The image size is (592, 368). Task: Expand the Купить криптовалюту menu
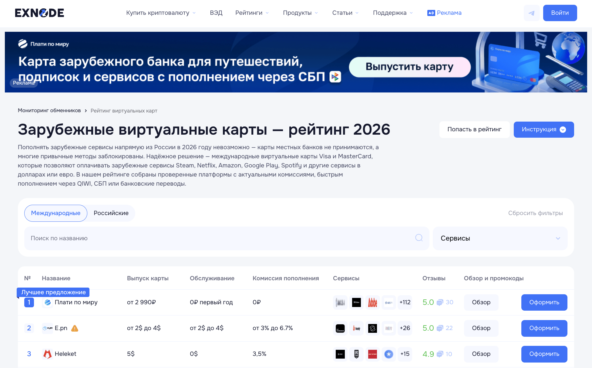[161, 13]
